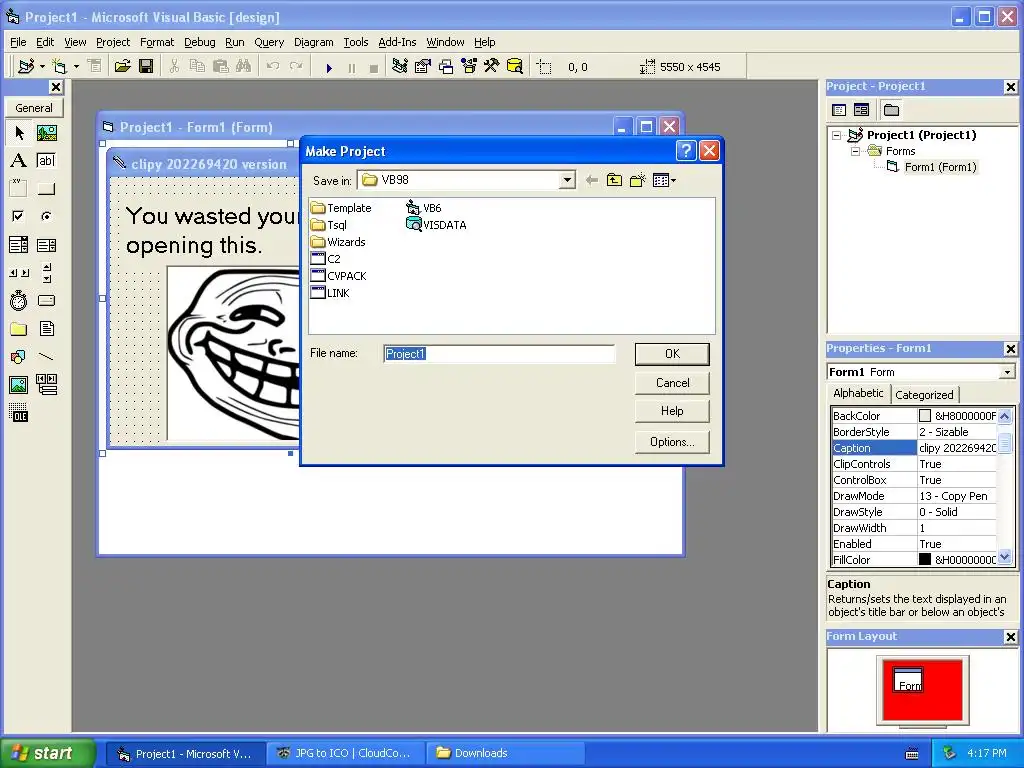Collapse the Forms folder node
This screenshot has width=1024, height=768.
pyautogui.click(x=855, y=151)
